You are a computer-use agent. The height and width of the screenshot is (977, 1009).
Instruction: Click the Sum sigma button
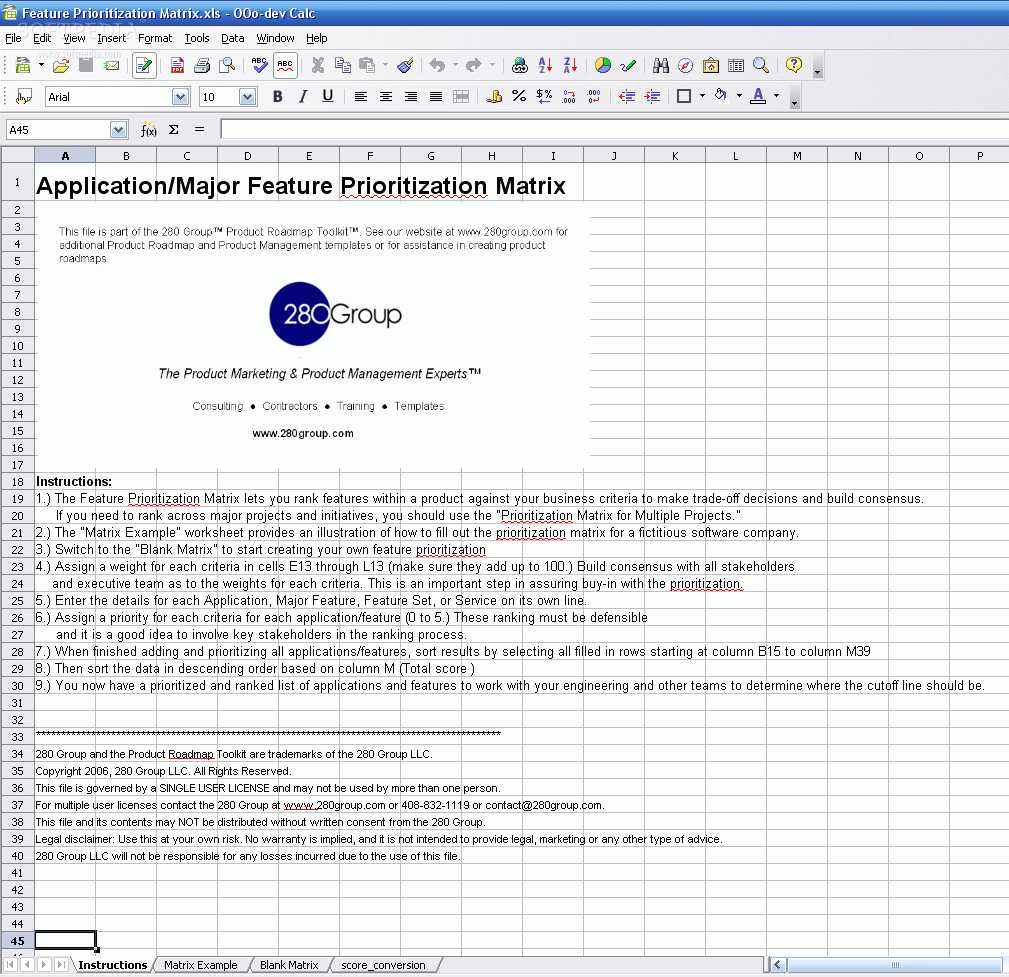click(x=174, y=130)
